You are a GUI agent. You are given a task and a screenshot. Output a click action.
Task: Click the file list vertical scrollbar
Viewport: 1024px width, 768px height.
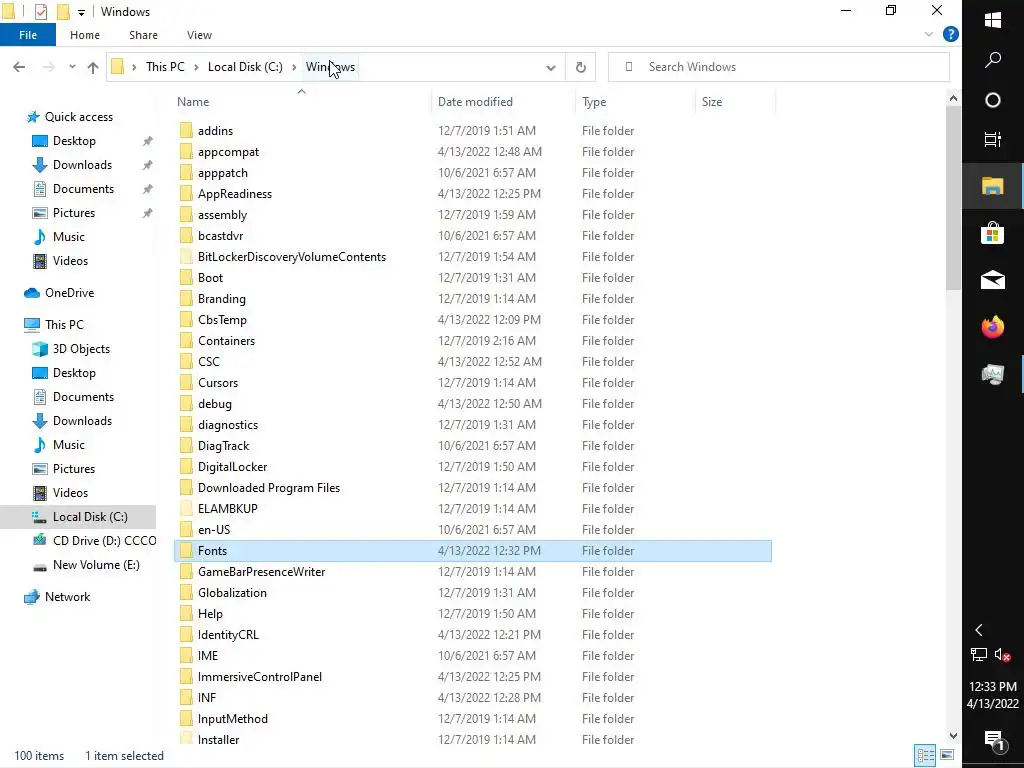pos(953,197)
